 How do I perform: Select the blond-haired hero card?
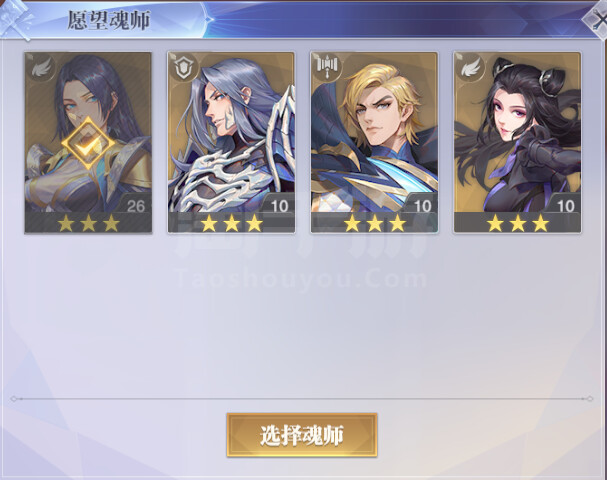pos(374,142)
